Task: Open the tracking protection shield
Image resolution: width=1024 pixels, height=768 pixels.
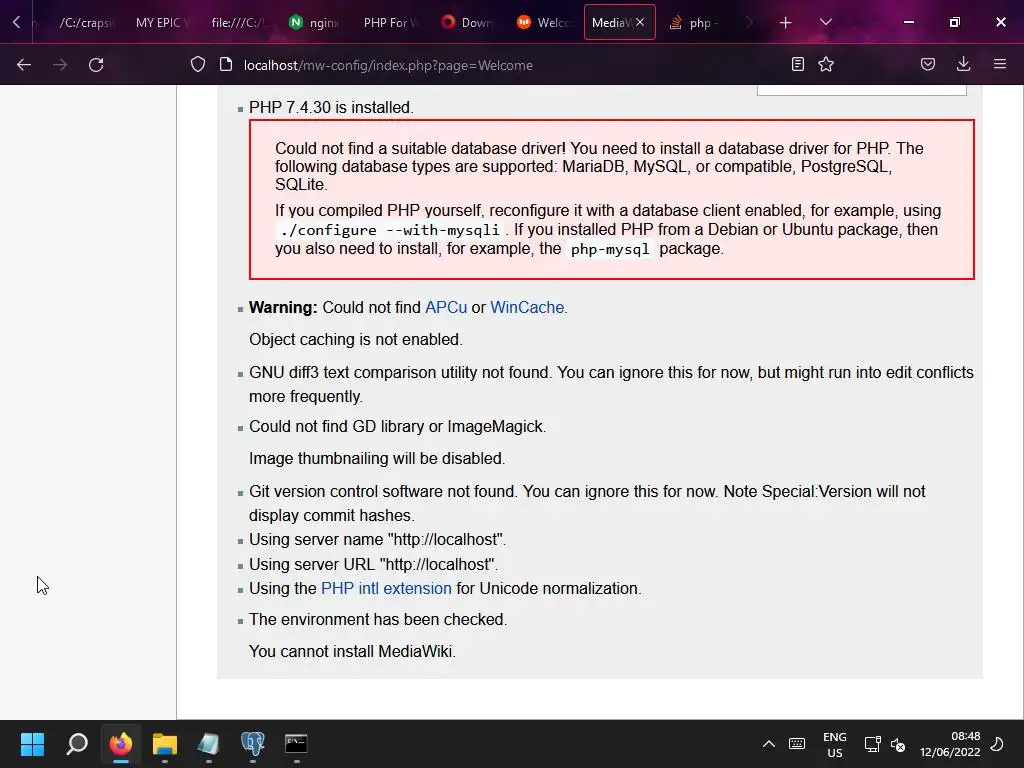Action: [x=198, y=65]
